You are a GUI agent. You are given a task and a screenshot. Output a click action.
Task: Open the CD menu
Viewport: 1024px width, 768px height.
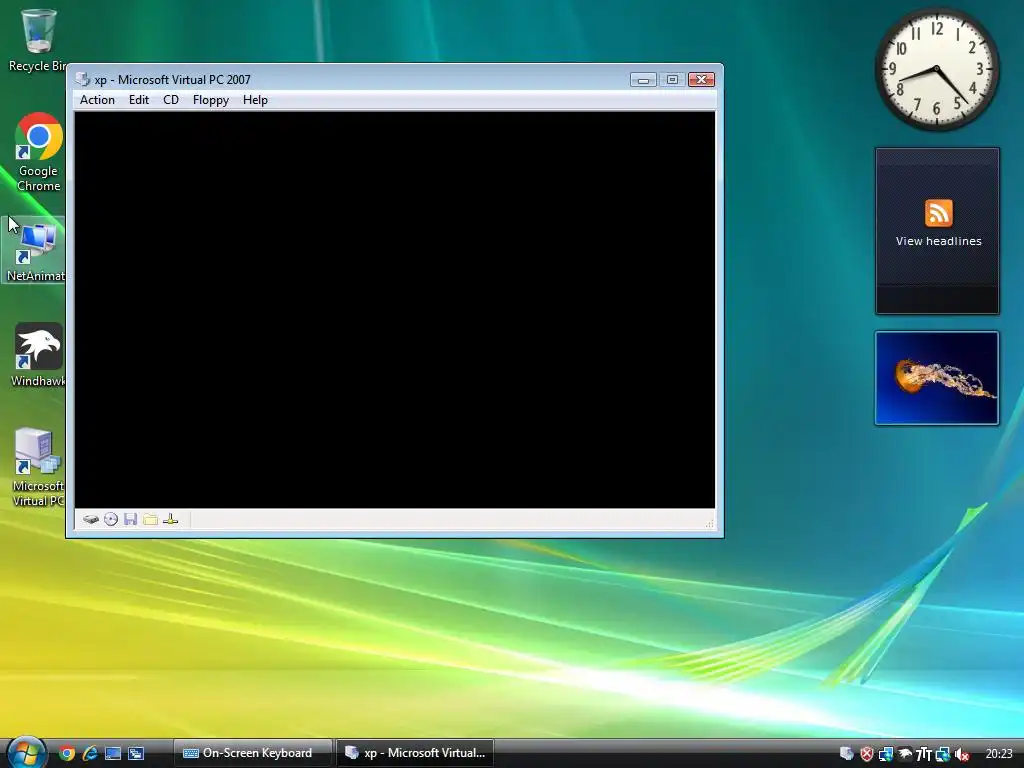[x=170, y=100]
